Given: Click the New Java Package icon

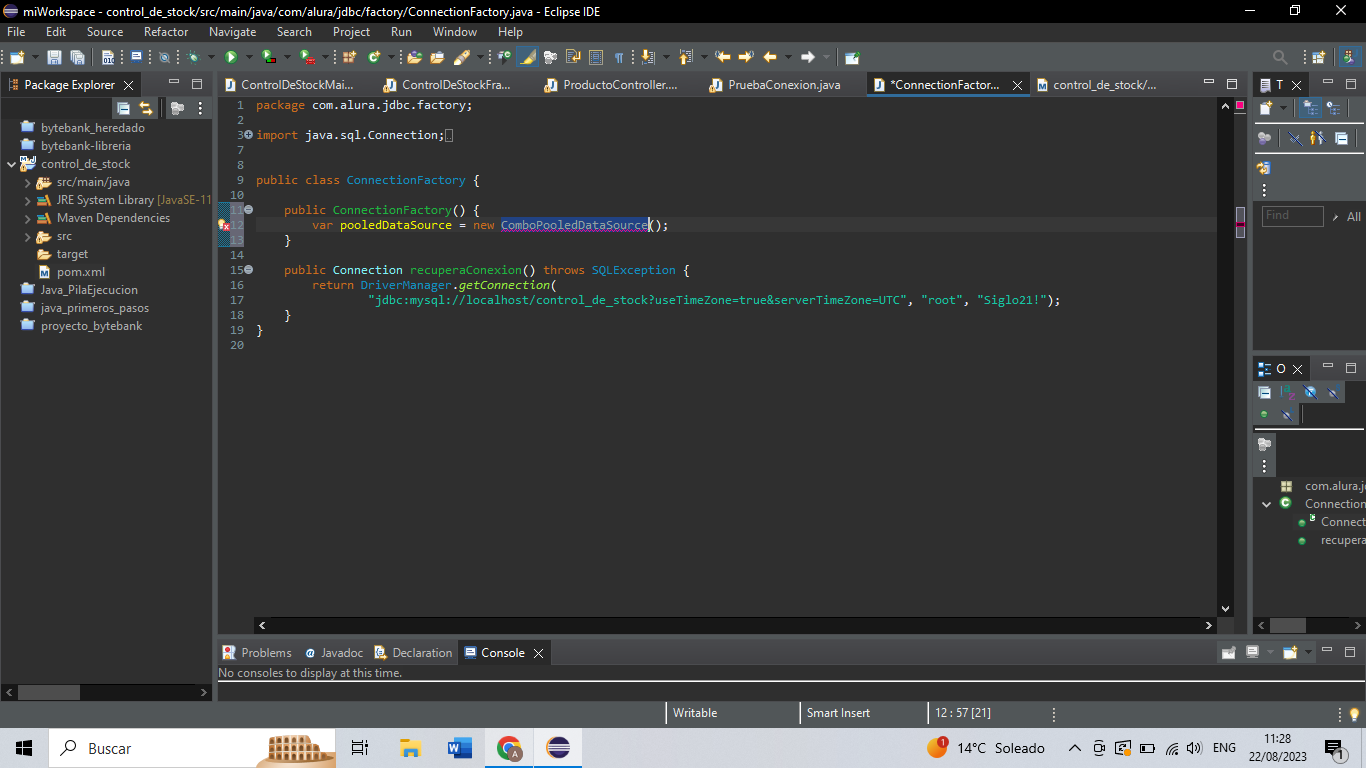Looking at the screenshot, I should pos(349,57).
